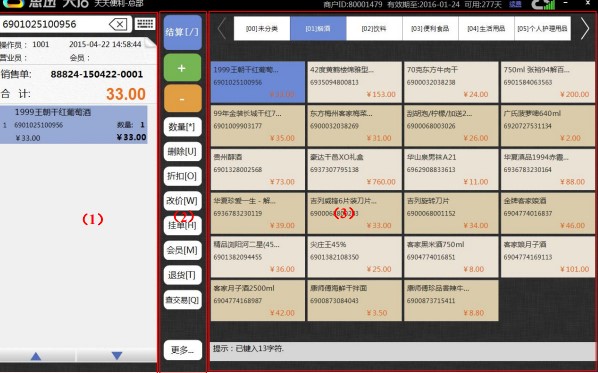Pick the highlighted product card with barcode 6901025100956
Viewport: 598px width, 373px height.
coord(258,82)
